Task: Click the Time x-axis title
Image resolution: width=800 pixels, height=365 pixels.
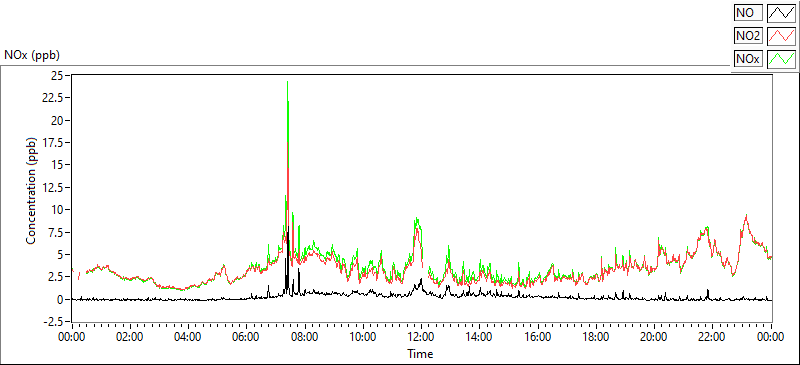Action: pyautogui.click(x=421, y=353)
